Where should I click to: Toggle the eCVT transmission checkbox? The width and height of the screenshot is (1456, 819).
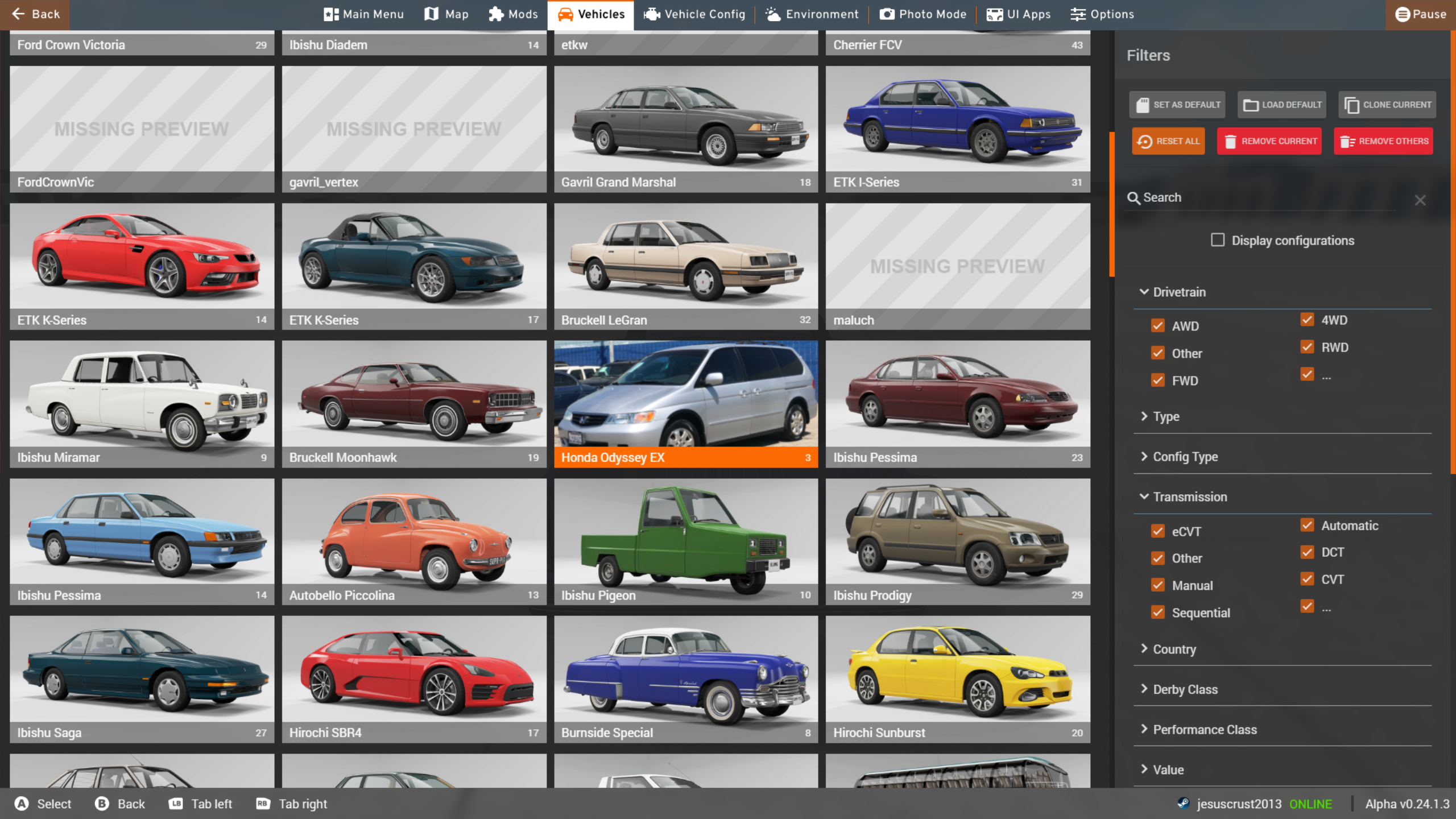(x=1158, y=531)
